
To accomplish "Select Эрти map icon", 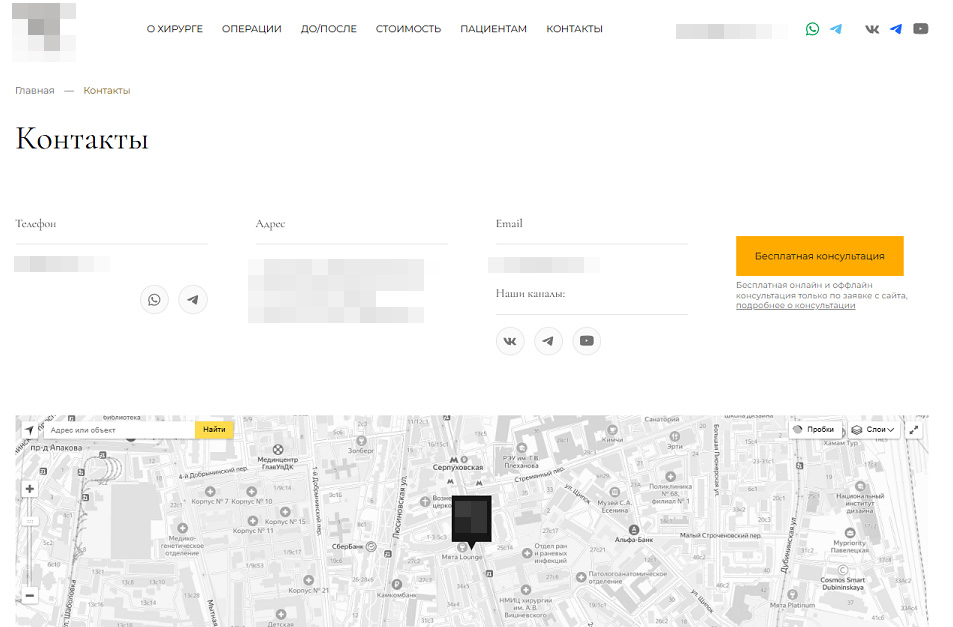I will click(675, 436).
